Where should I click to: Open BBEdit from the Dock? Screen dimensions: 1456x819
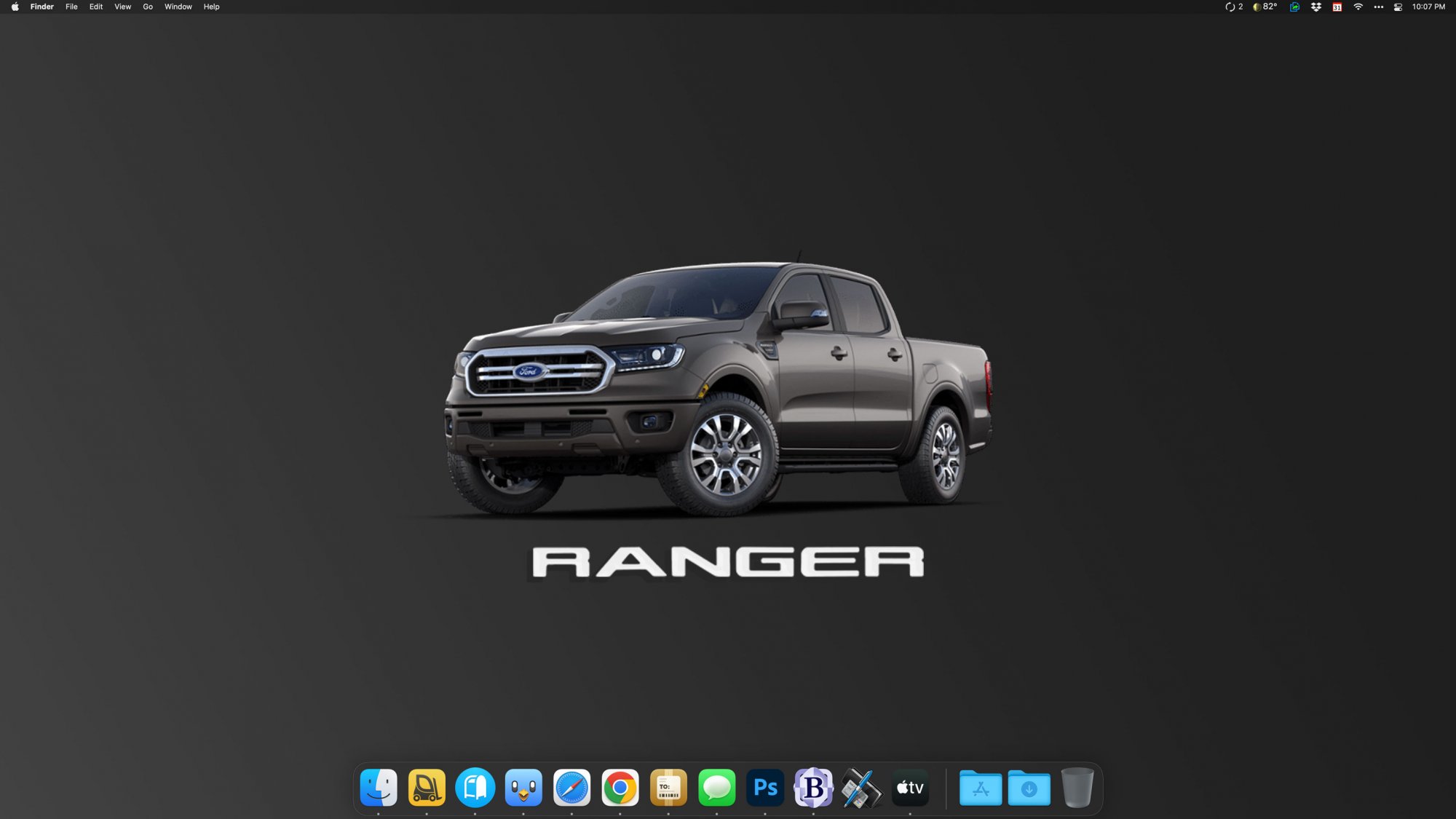(813, 788)
